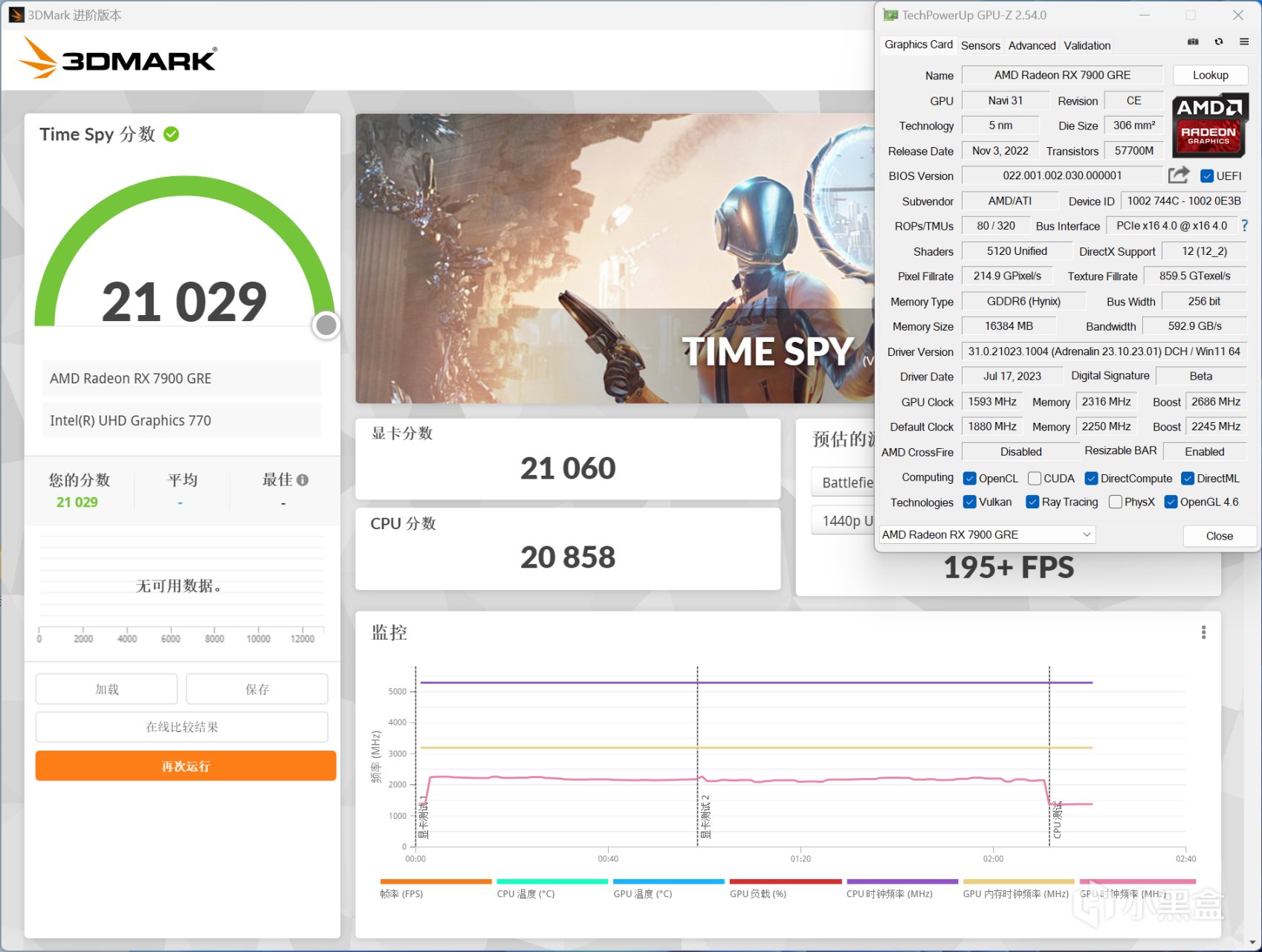
Task: Click the AMD Radeon RX 7900 GRE row in 3DMark
Action: [182, 378]
